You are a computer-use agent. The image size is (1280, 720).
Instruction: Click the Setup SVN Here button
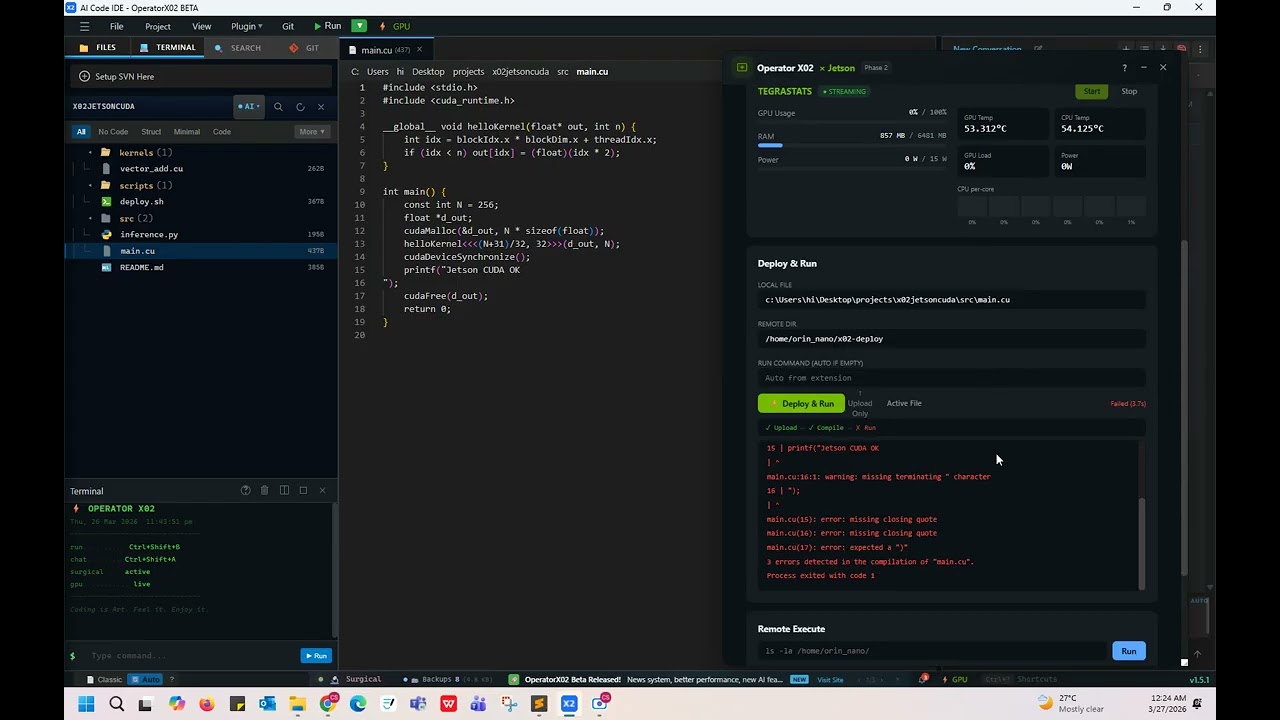(202, 76)
